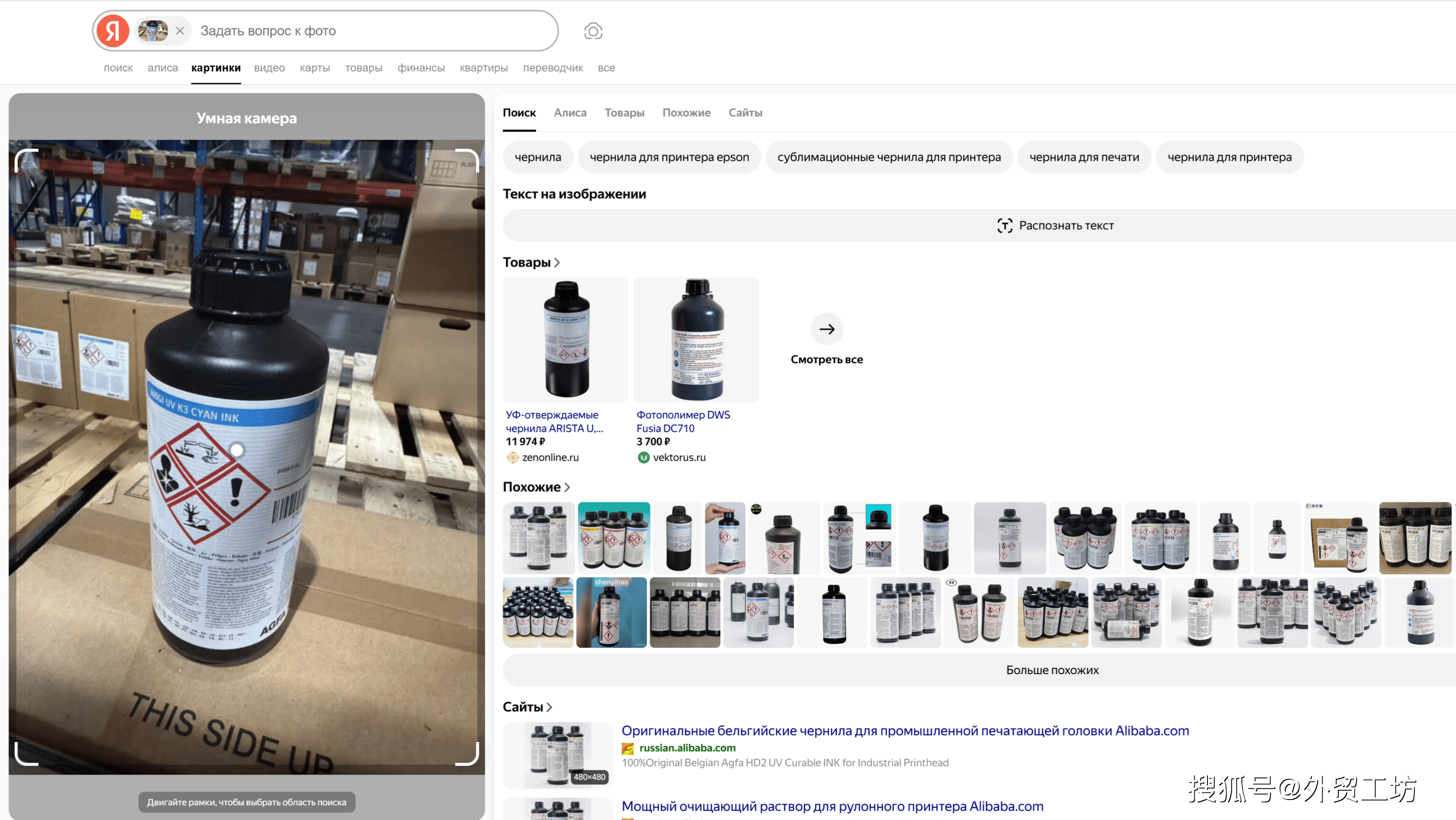Click the russian.alibaba.com favicon
Viewport: 1456px width, 820px height.
(x=628, y=748)
